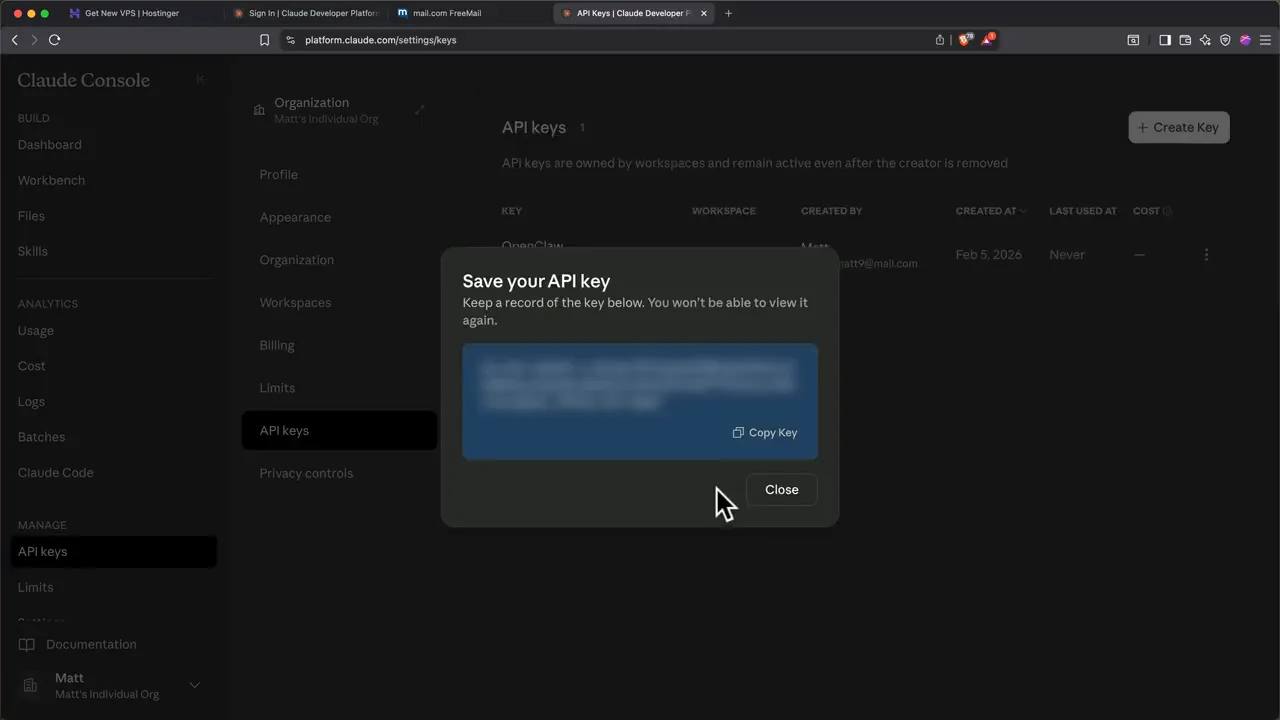Open Workspaces settings
The height and width of the screenshot is (720, 1280).
pos(295,303)
